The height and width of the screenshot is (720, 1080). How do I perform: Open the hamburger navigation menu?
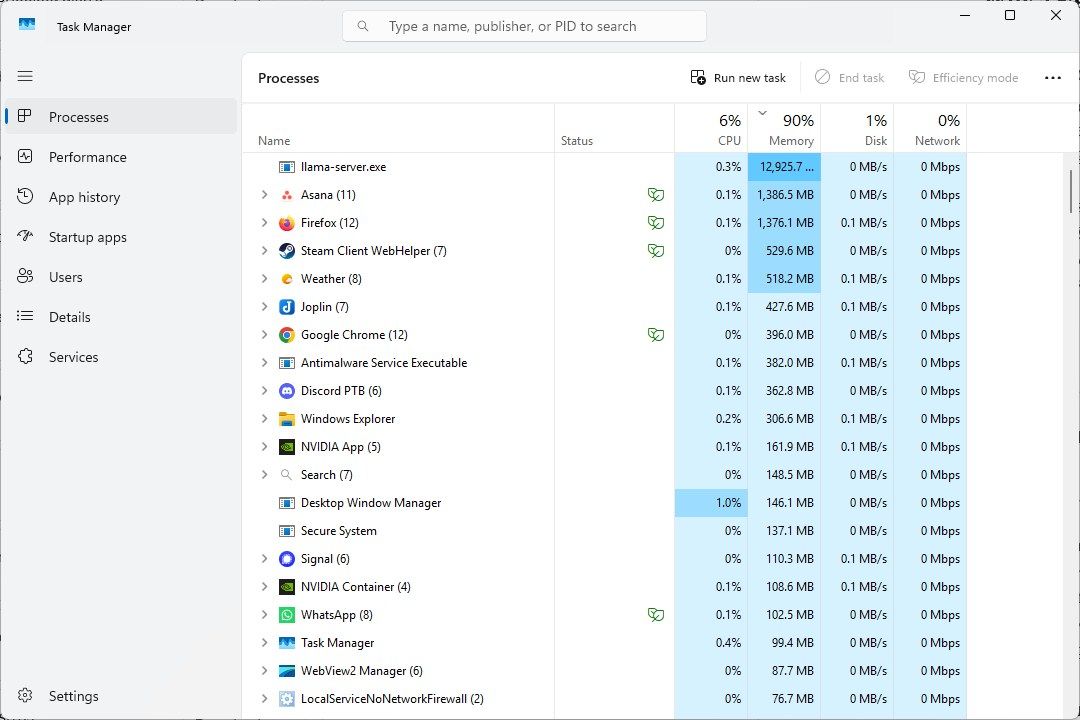(x=25, y=76)
